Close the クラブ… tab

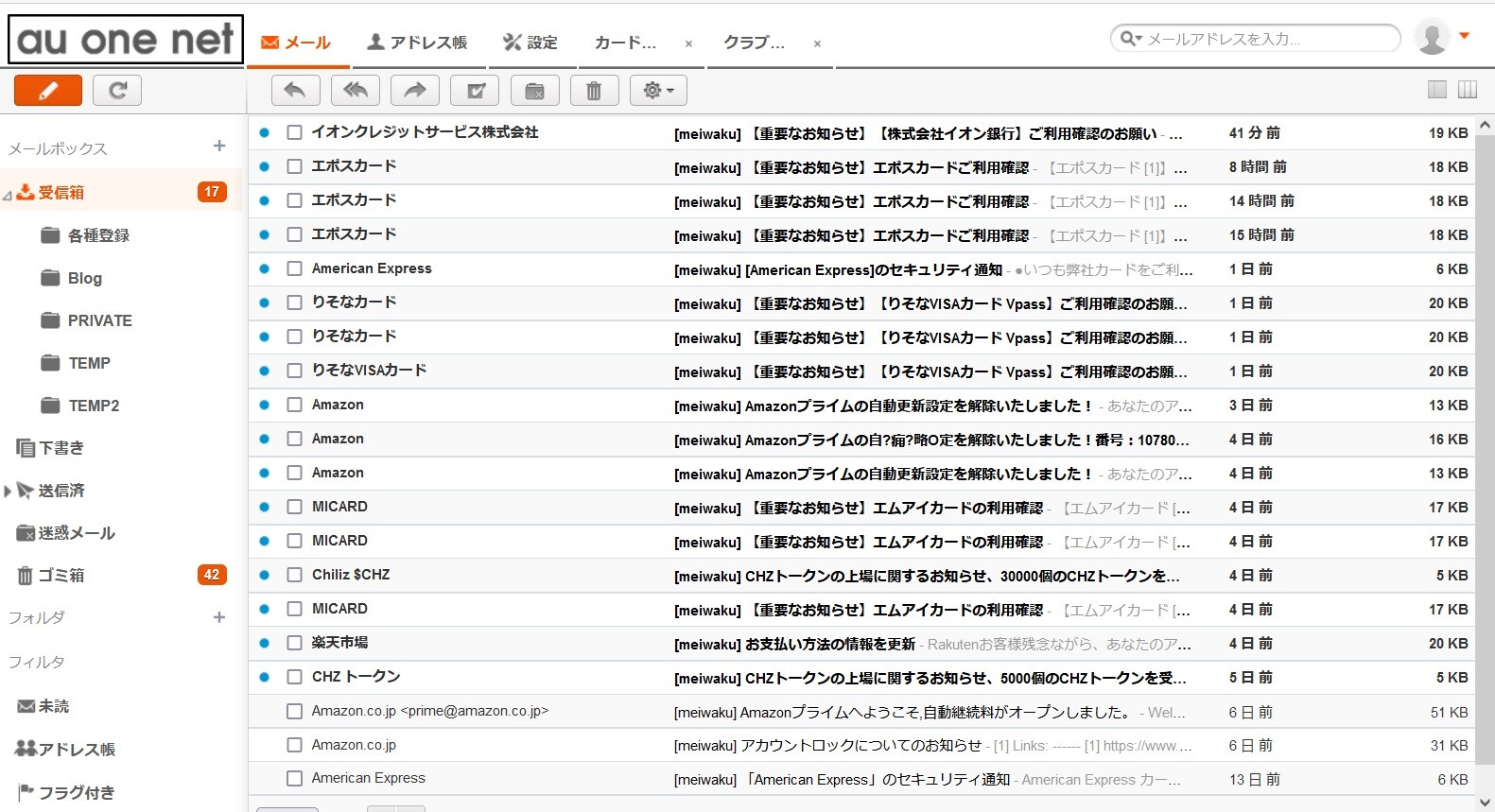817,43
